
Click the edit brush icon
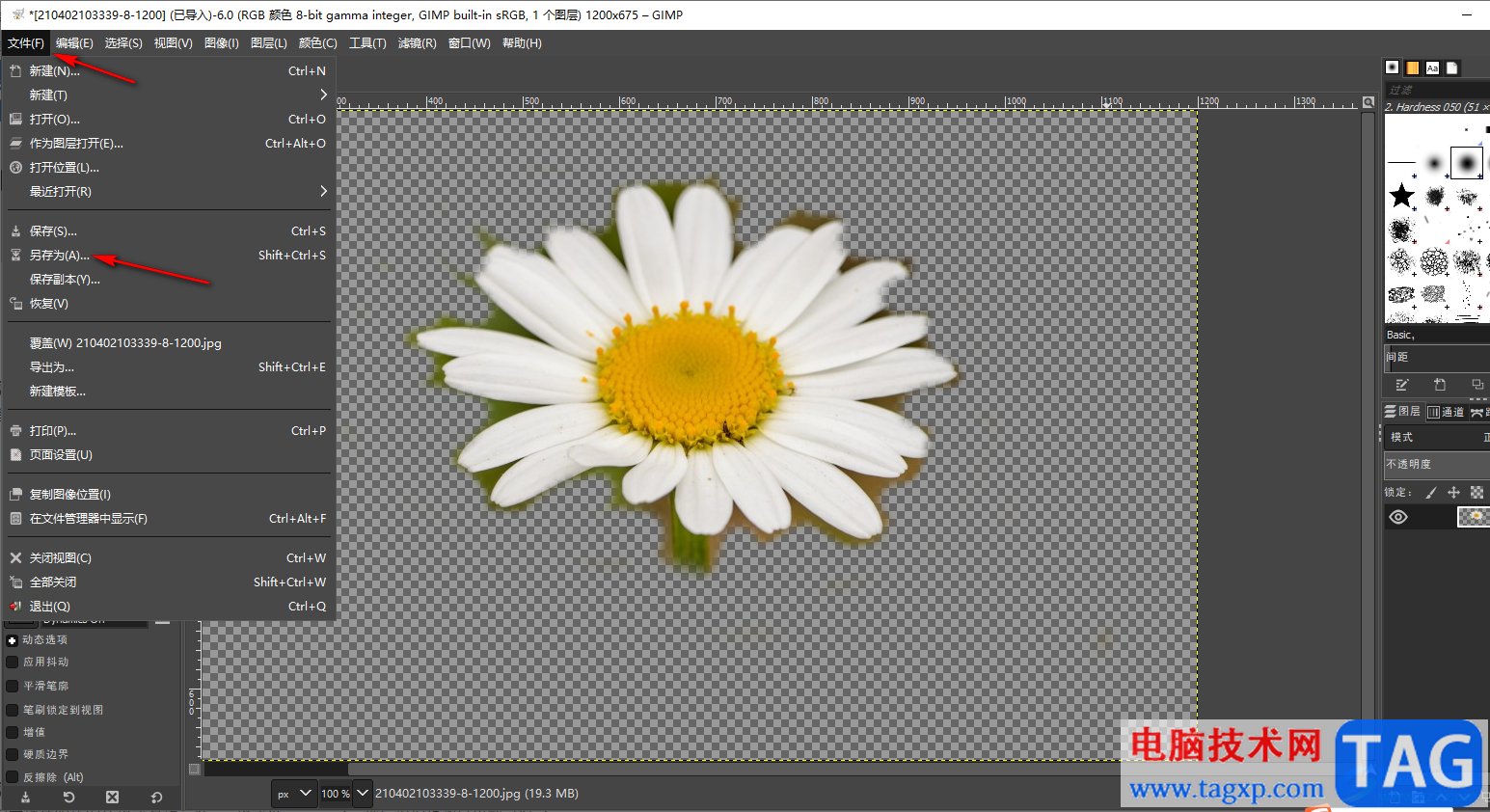click(1402, 385)
